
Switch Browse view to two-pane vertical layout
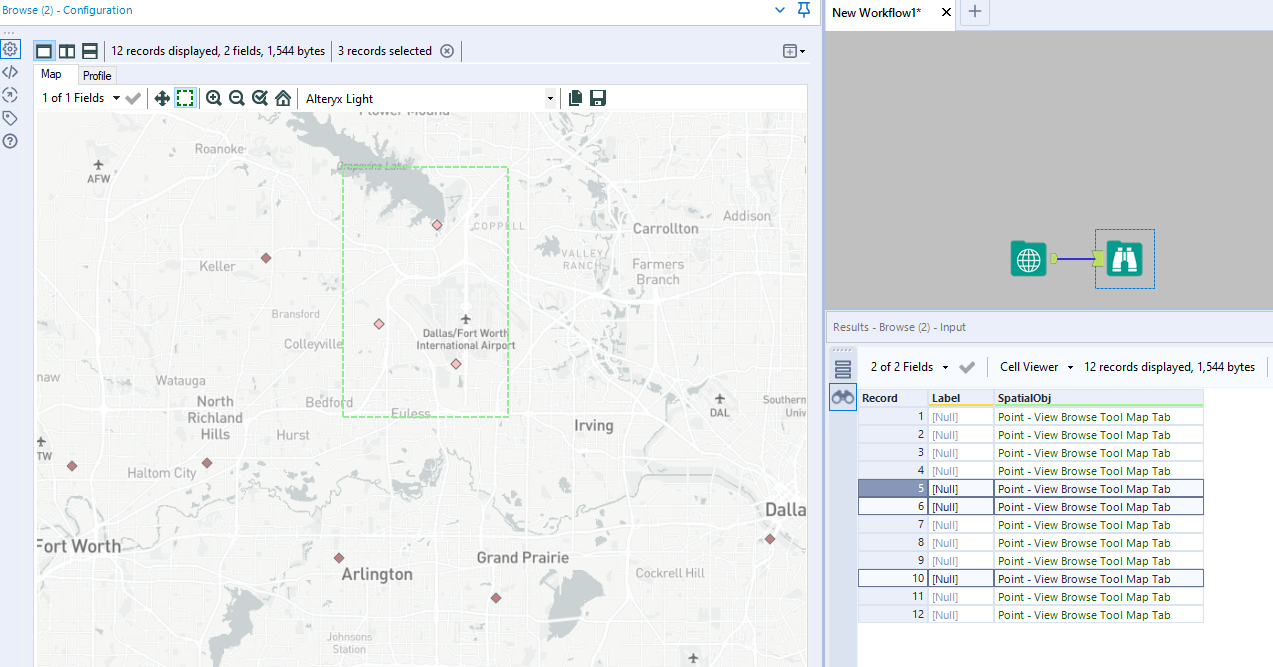pos(66,50)
